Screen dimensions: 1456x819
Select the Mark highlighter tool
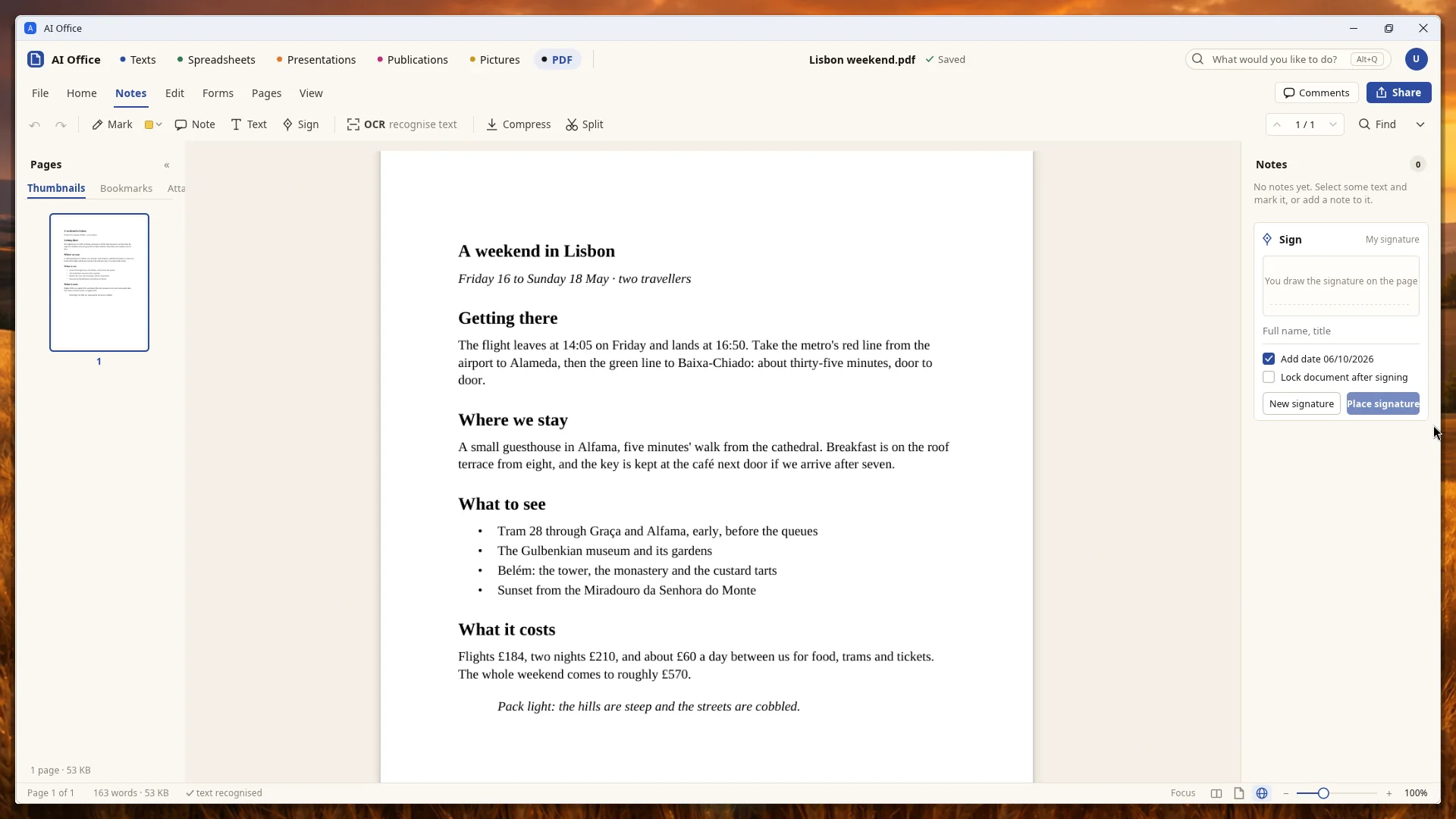[x=112, y=124]
